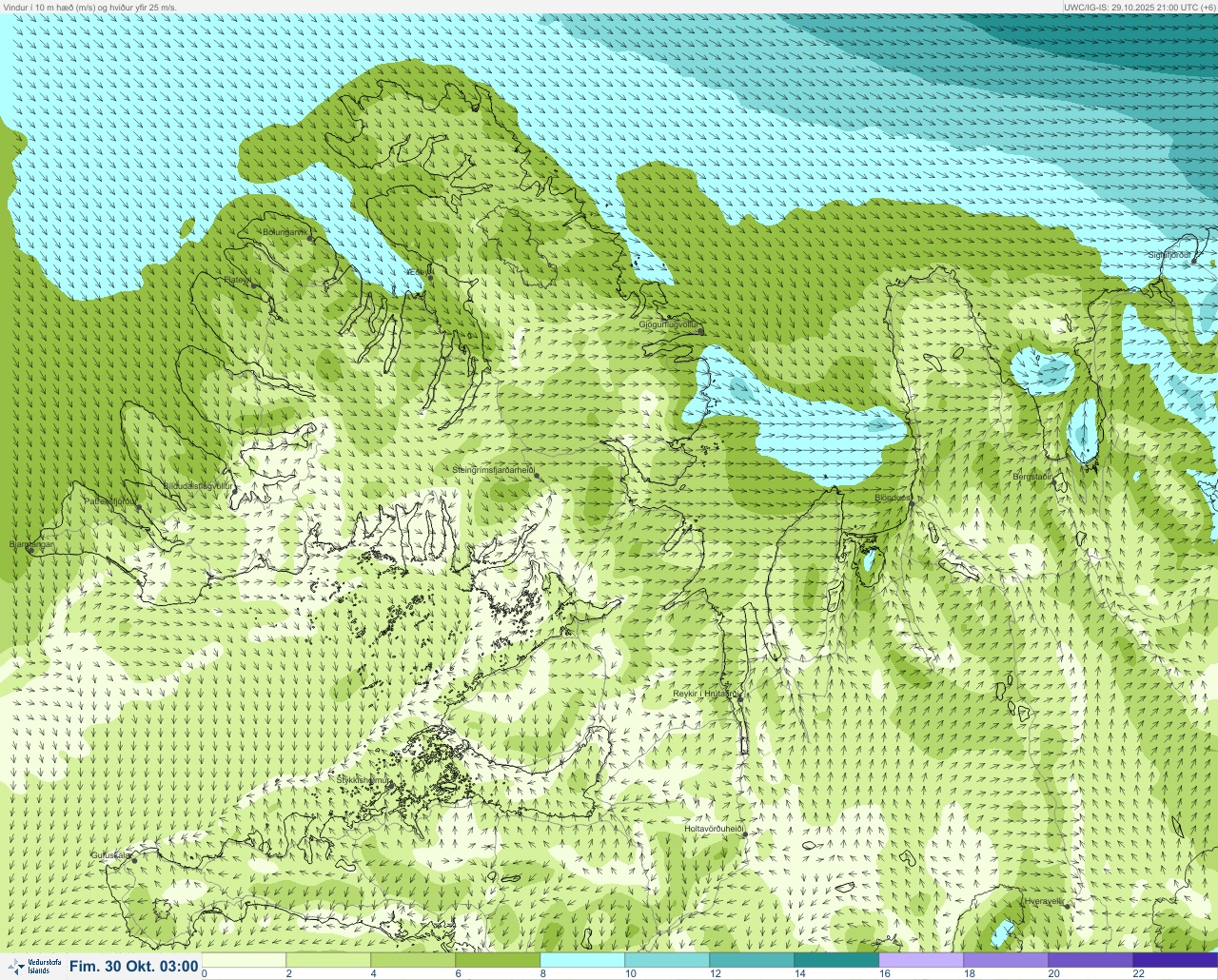This screenshot has width=1218, height=980.
Task: Click the Gjögurflugvöllur station label
Action: [669, 324]
